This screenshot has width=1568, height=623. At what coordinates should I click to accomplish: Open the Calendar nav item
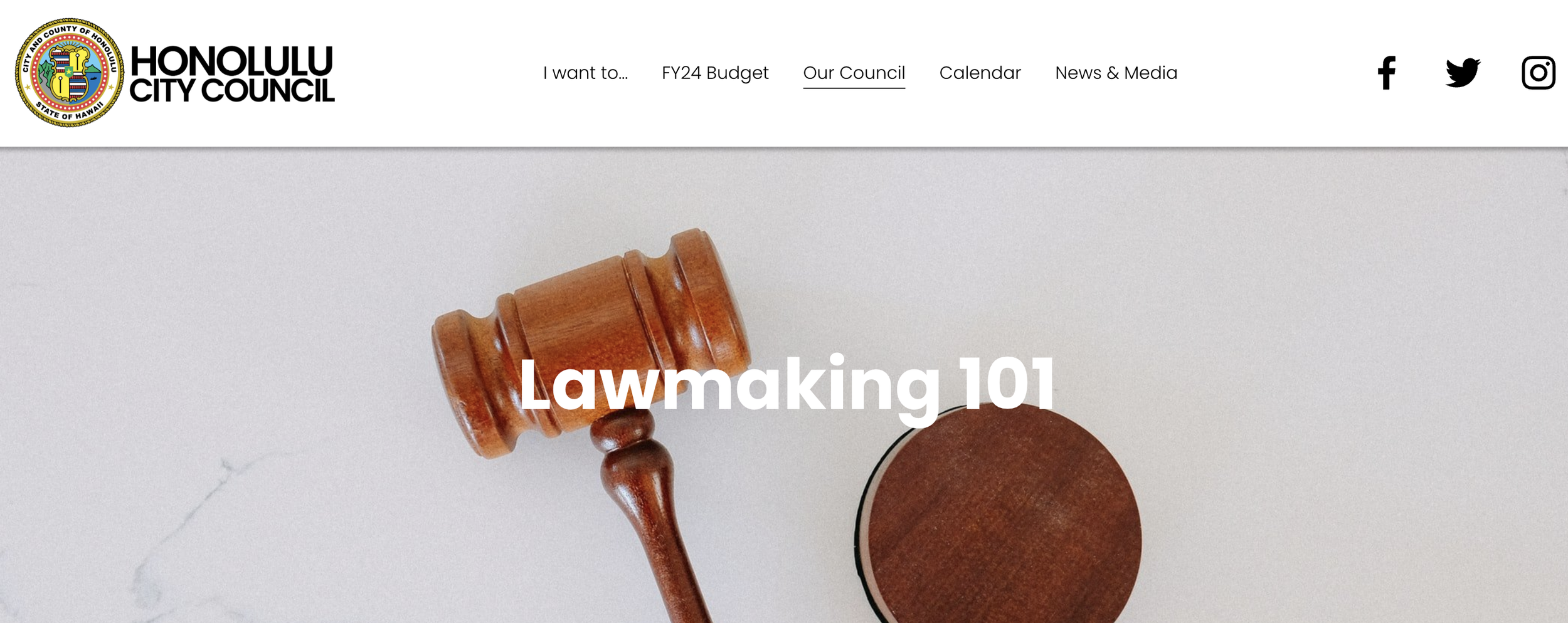click(980, 73)
